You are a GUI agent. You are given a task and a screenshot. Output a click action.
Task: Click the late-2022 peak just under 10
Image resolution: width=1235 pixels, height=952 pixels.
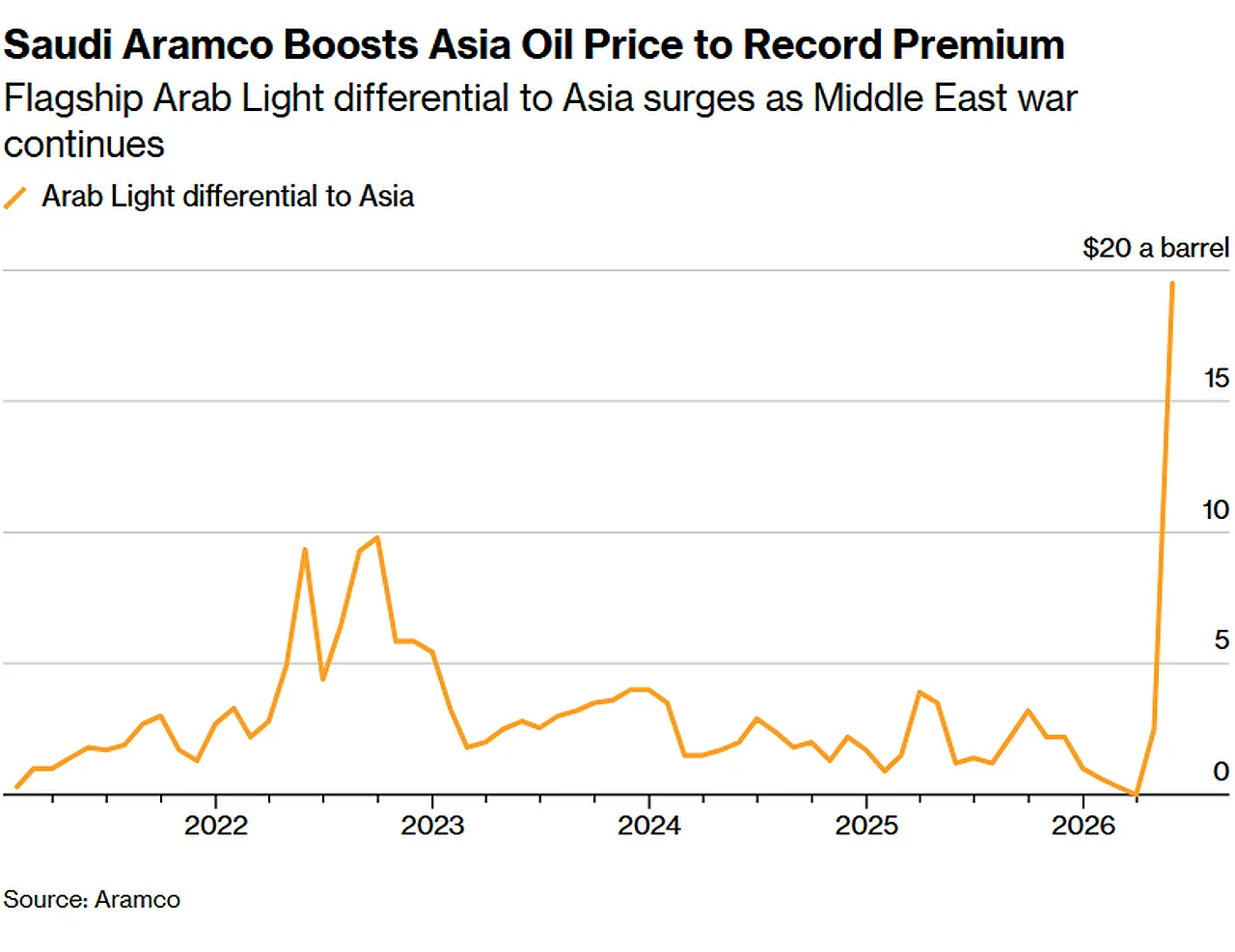[377, 537]
